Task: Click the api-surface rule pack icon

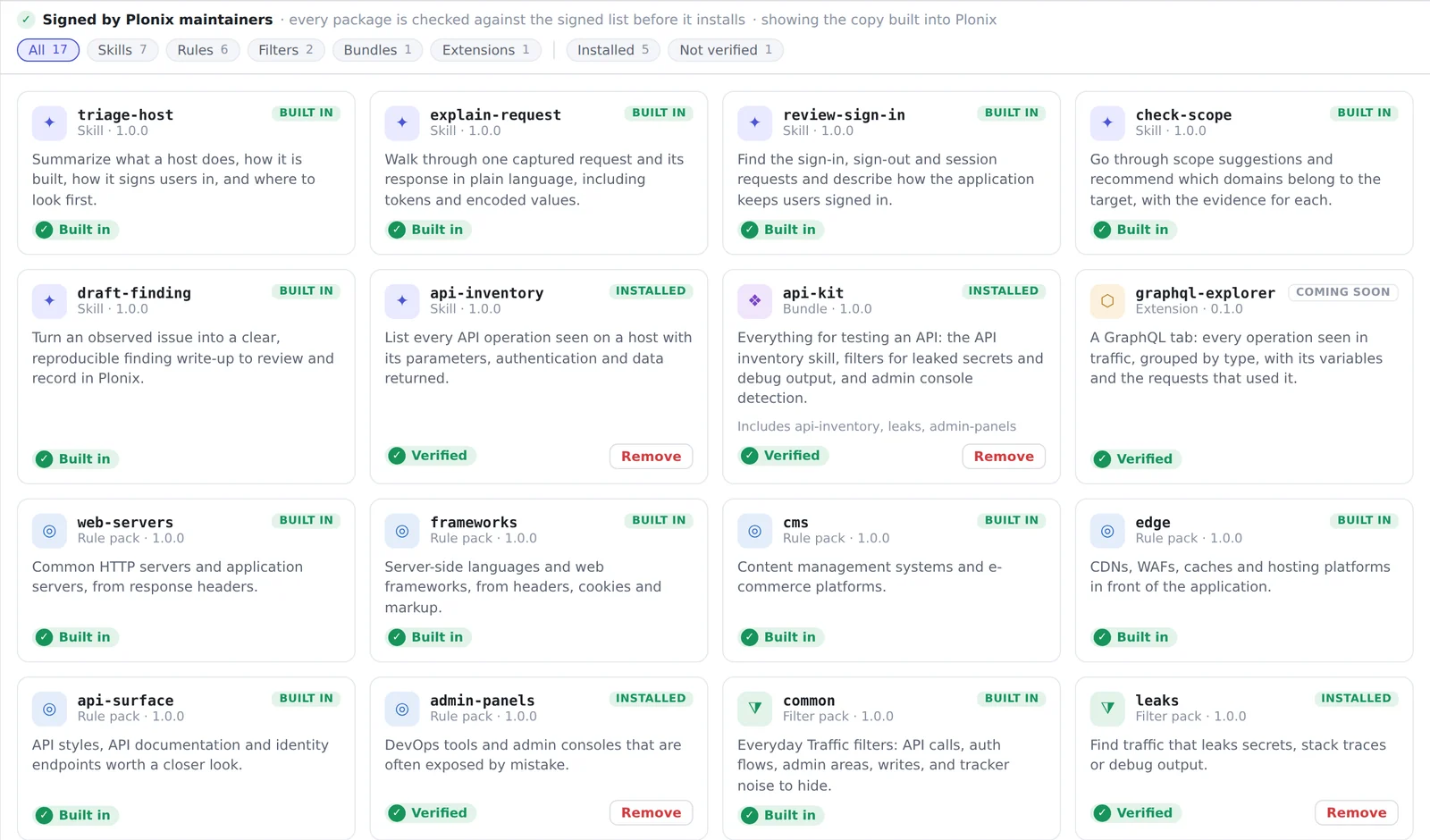Action: coord(49,709)
